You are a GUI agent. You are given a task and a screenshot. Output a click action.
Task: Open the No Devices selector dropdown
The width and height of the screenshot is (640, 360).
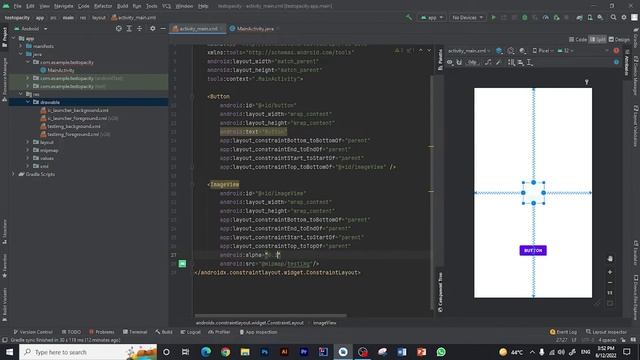tap(467, 18)
